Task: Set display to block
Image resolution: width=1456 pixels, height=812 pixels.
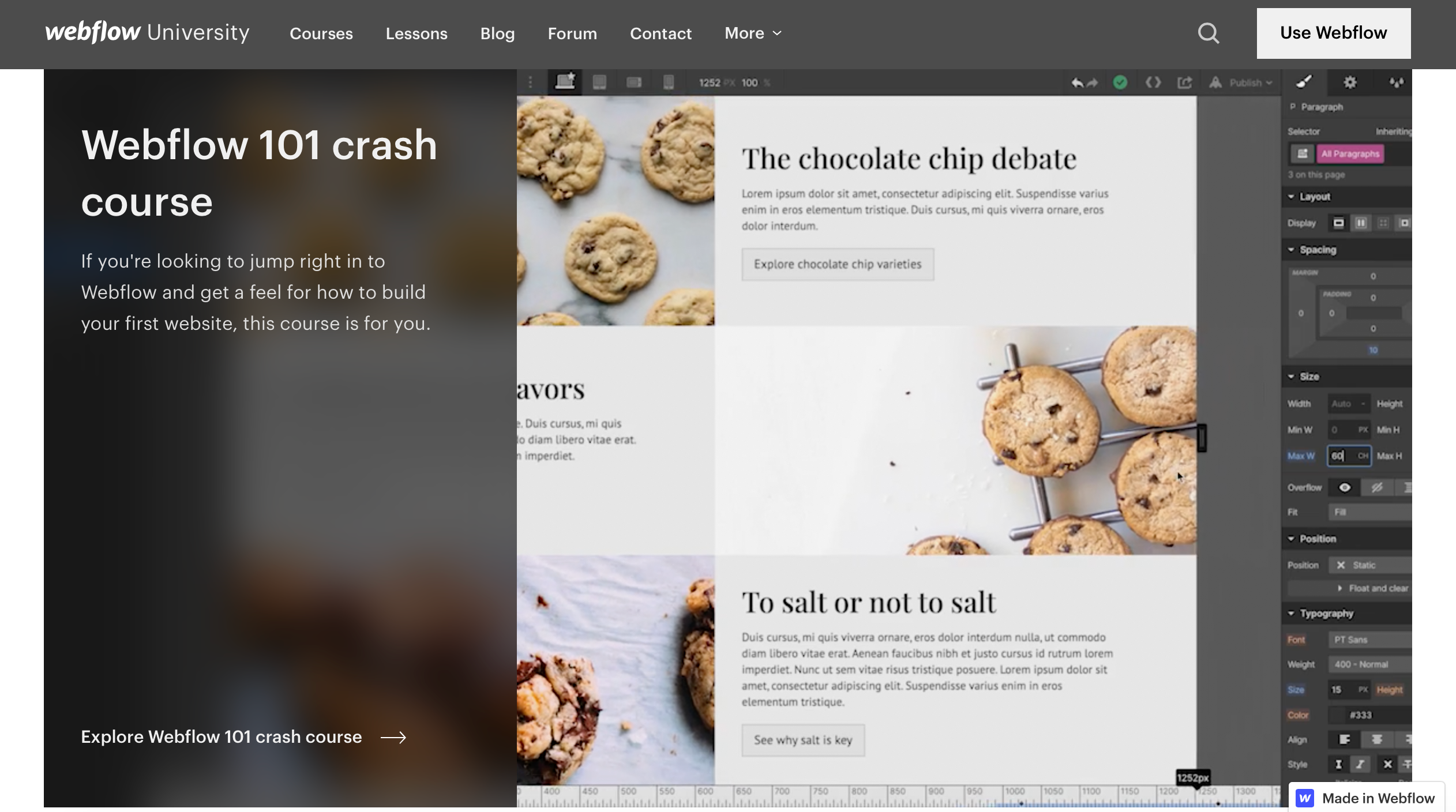Action: click(1338, 223)
